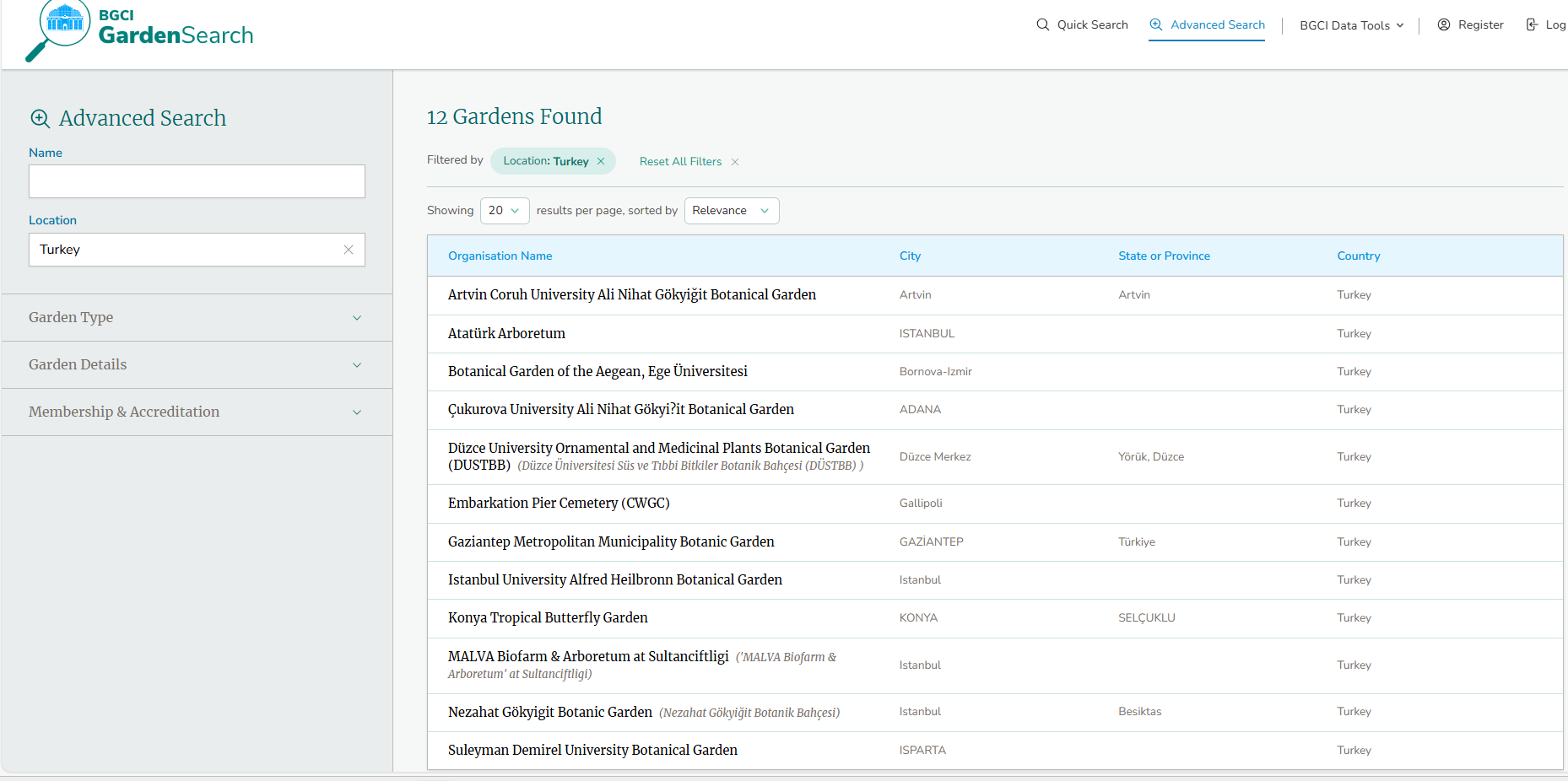Screen dimensions: 1568x781
Task: Clear the Location field with the X icon
Action: (x=349, y=250)
